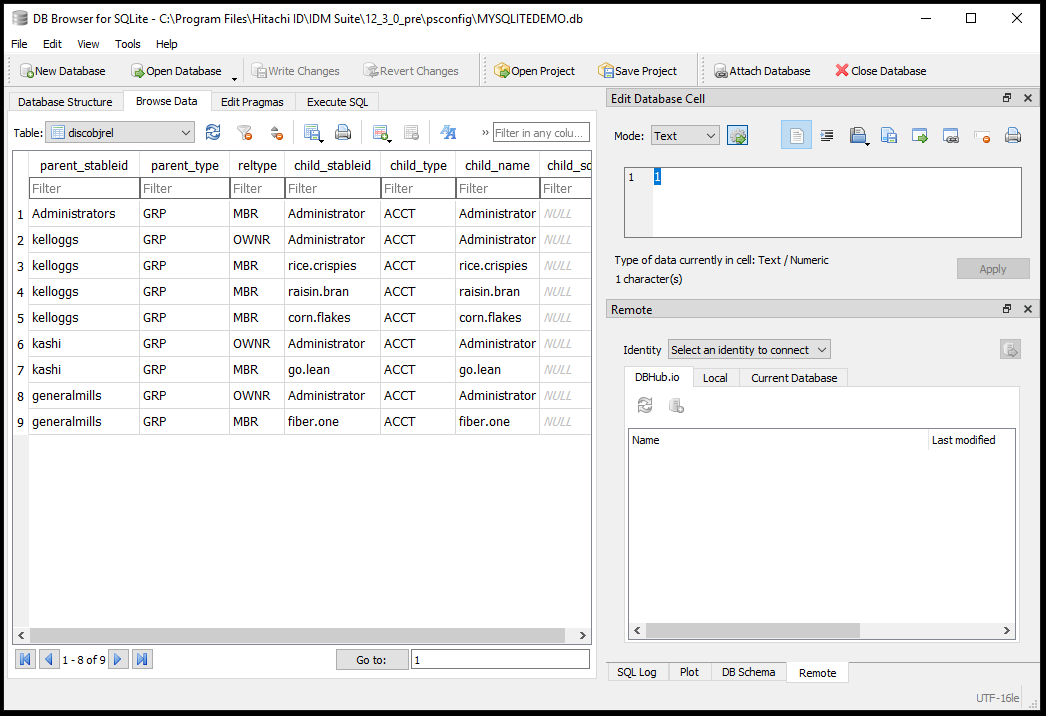Image resolution: width=1046 pixels, height=716 pixels.
Task: Refresh the table data
Action: [x=213, y=133]
